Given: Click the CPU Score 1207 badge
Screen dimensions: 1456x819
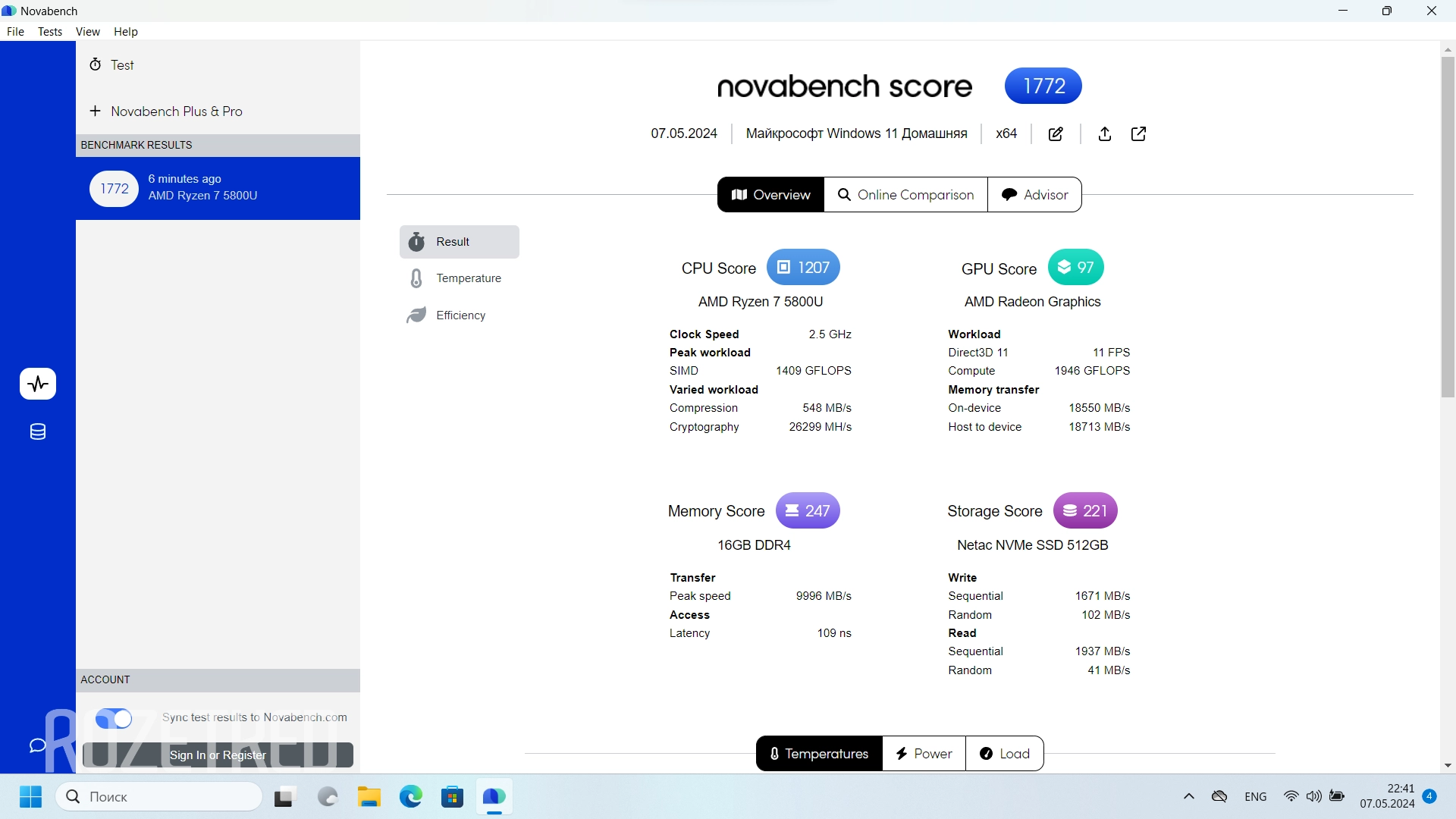Looking at the screenshot, I should pos(803,268).
